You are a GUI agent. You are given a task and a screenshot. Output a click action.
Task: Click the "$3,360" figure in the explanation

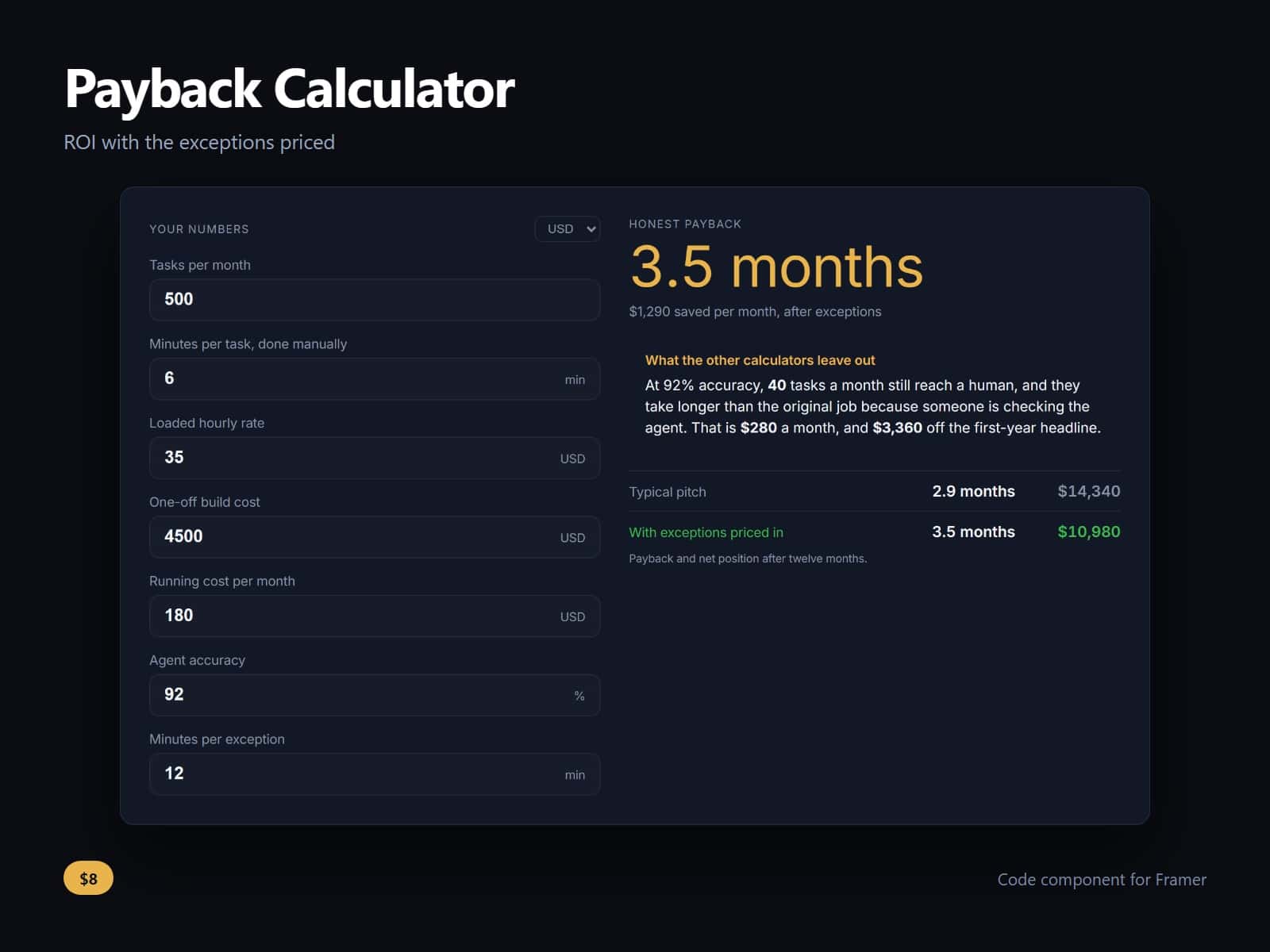[x=897, y=428]
